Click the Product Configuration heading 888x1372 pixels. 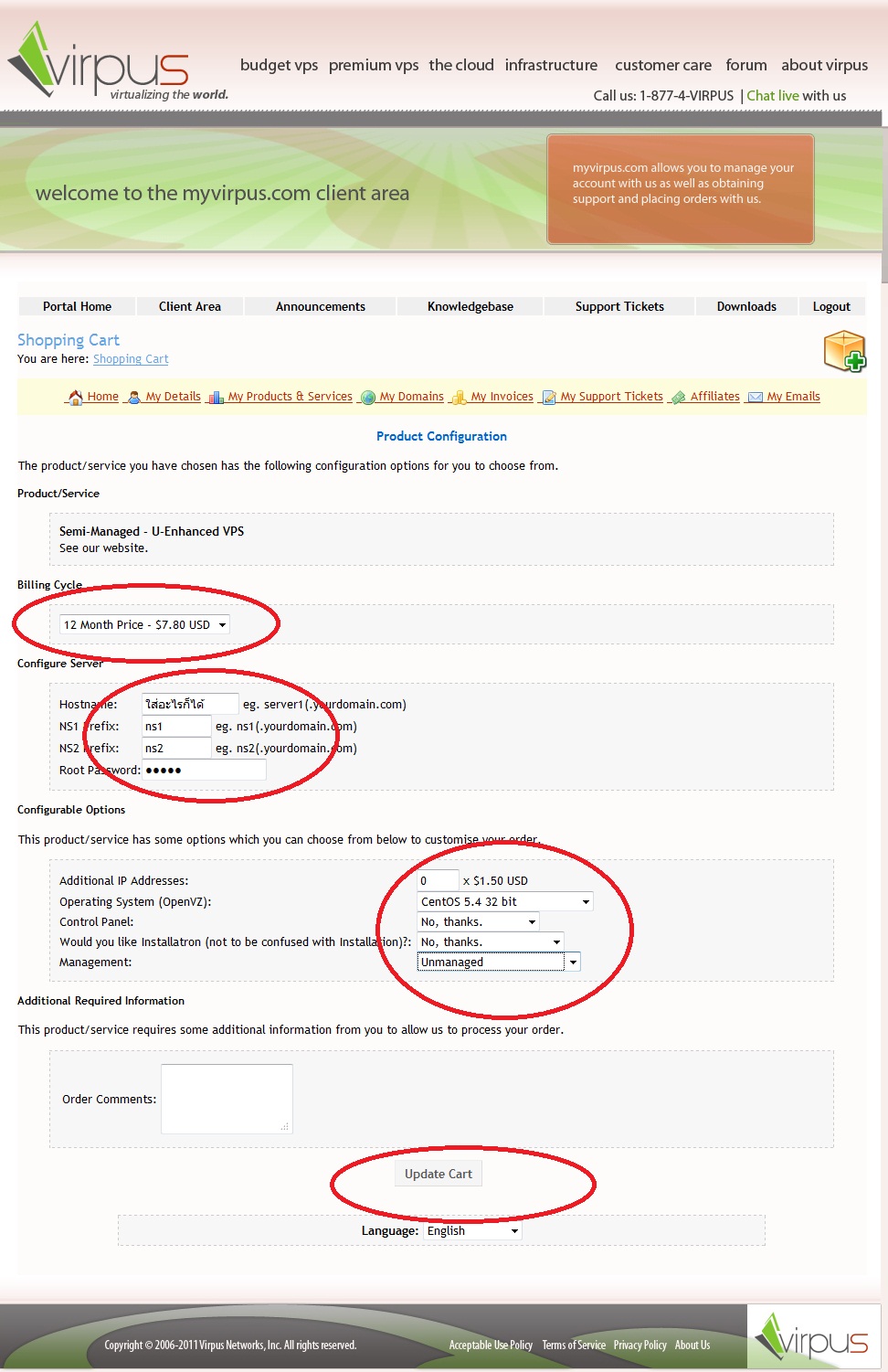coord(441,436)
